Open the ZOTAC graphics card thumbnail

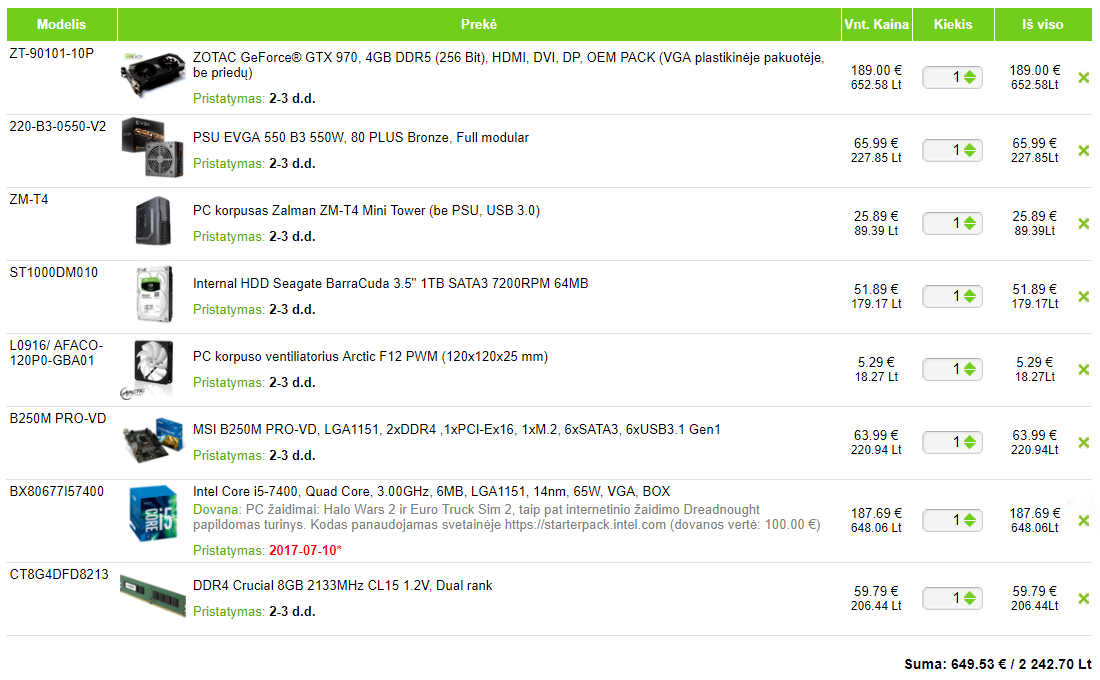pyautogui.click(x=153, y=73)
